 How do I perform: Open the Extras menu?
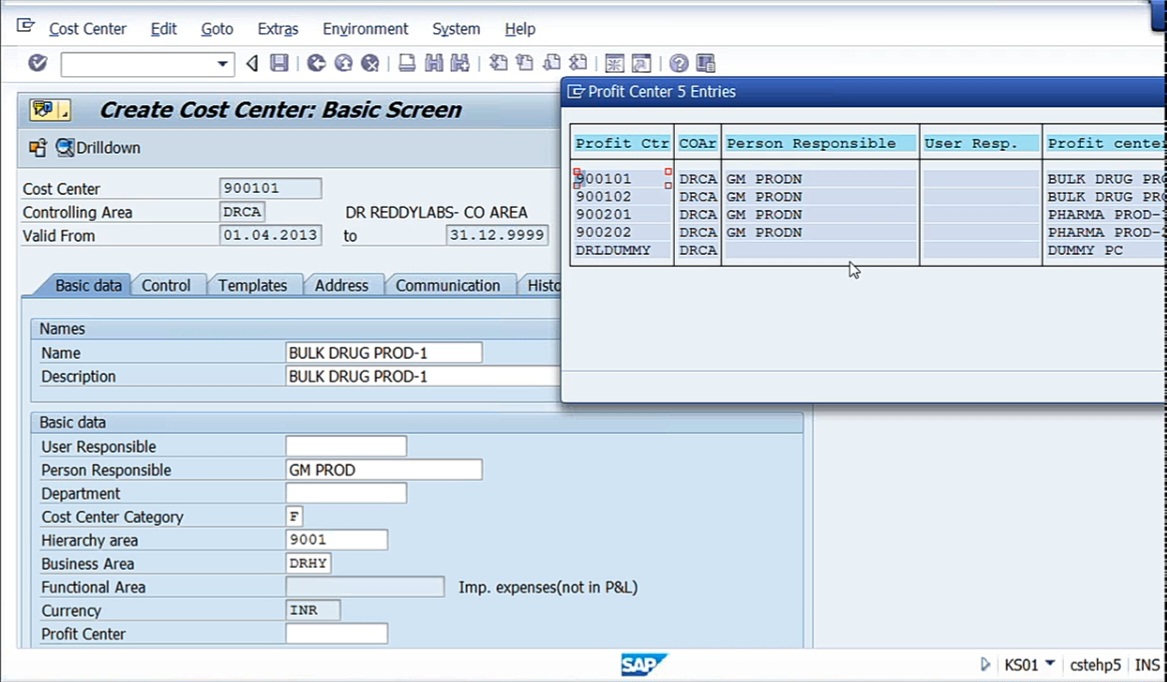click(x=278, y=29)
